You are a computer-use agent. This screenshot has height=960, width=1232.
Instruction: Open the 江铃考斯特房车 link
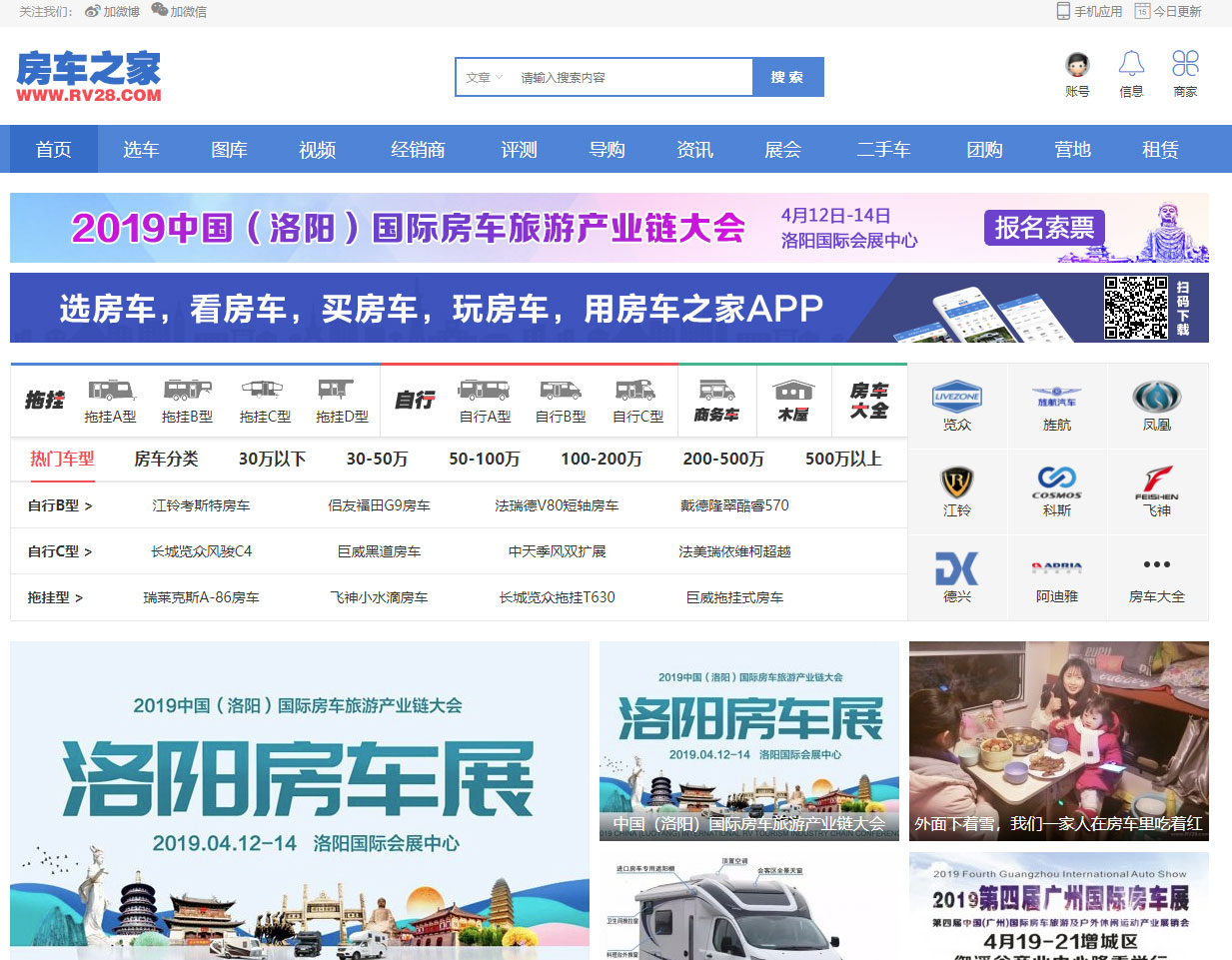pos(201,505)
